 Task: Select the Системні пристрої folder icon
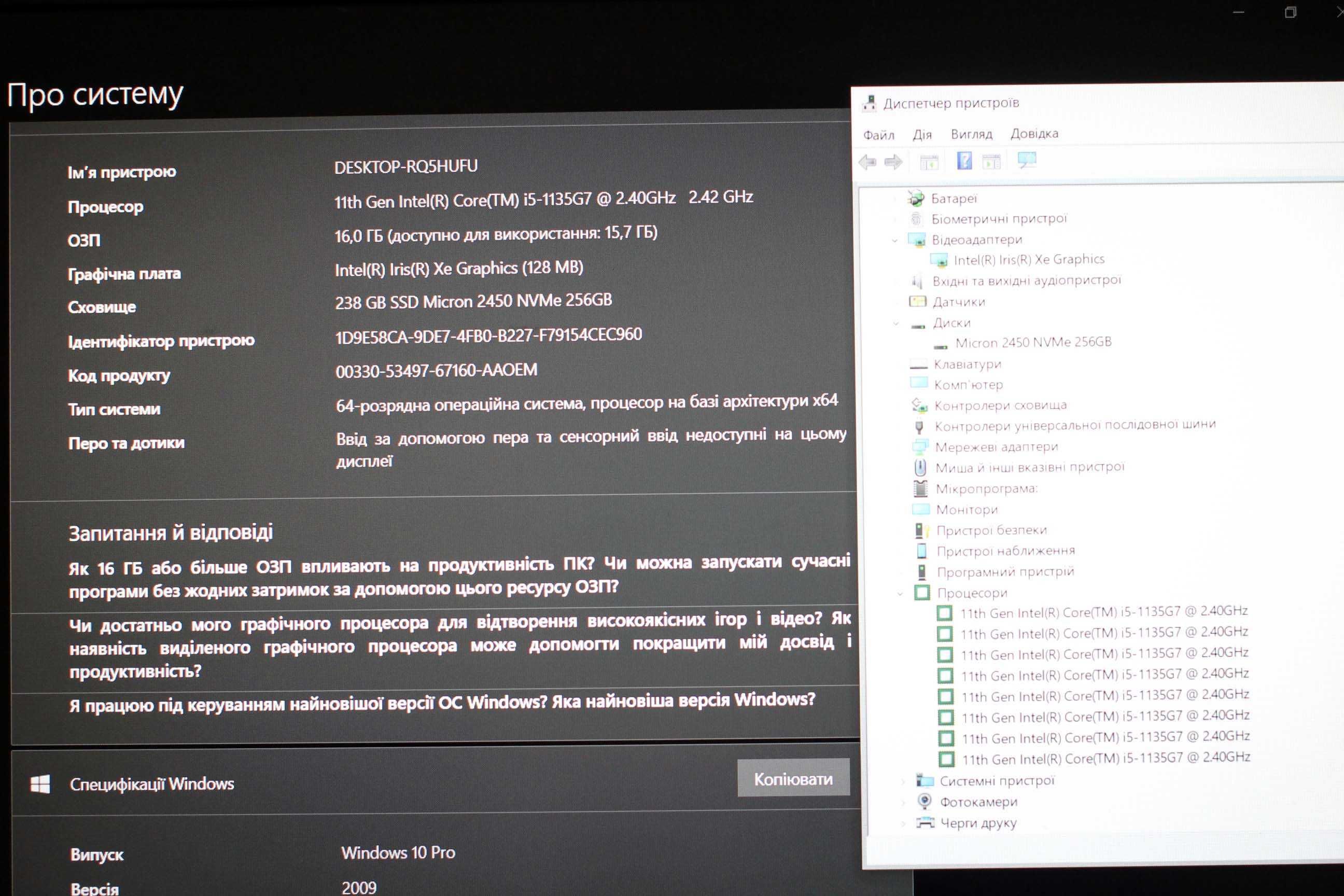(x=925, y=780)
